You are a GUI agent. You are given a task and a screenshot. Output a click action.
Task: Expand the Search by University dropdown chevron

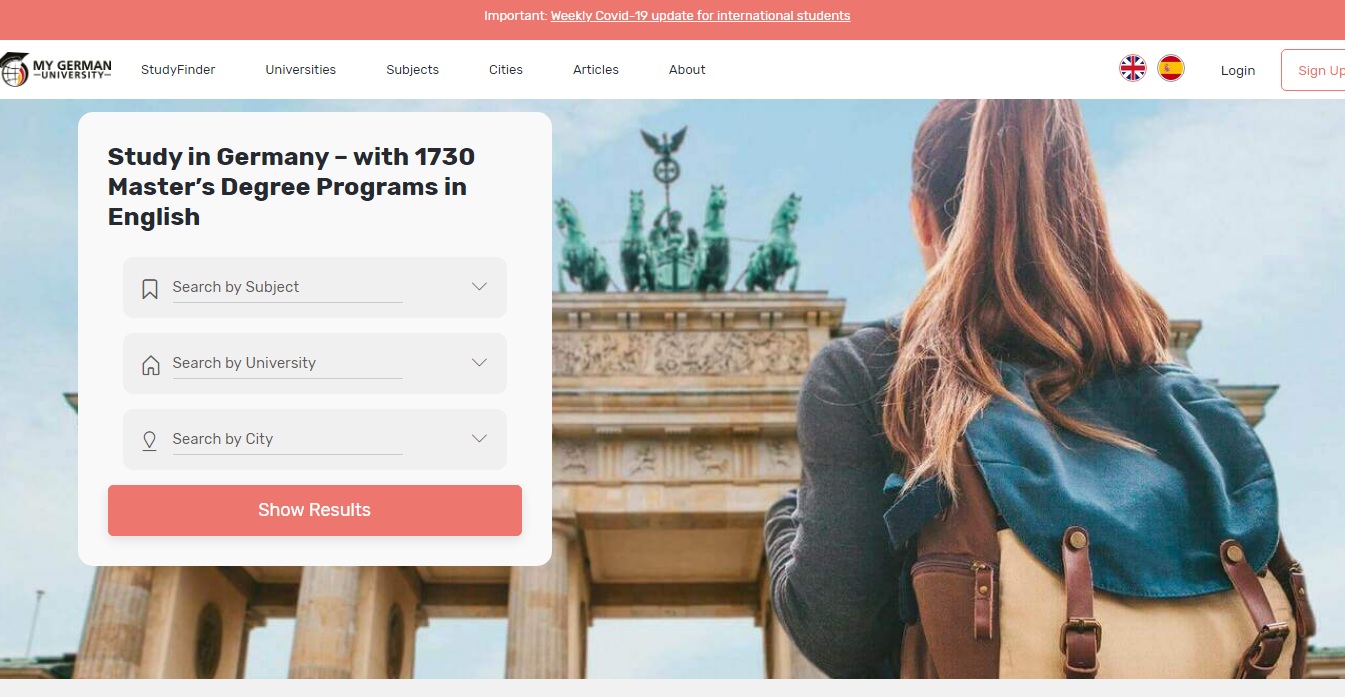click(479, 362)
